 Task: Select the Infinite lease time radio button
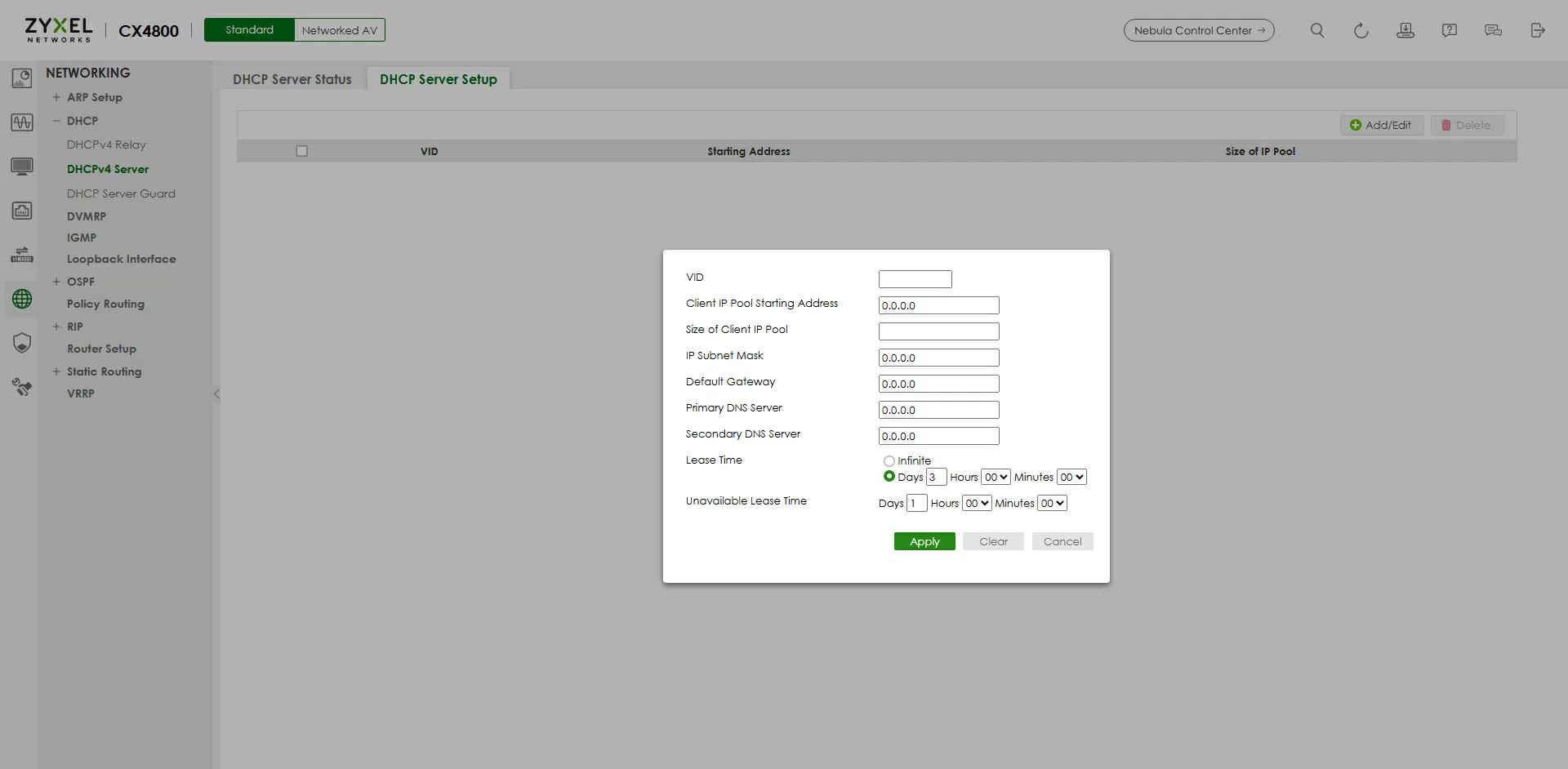(x=889, y=461)
